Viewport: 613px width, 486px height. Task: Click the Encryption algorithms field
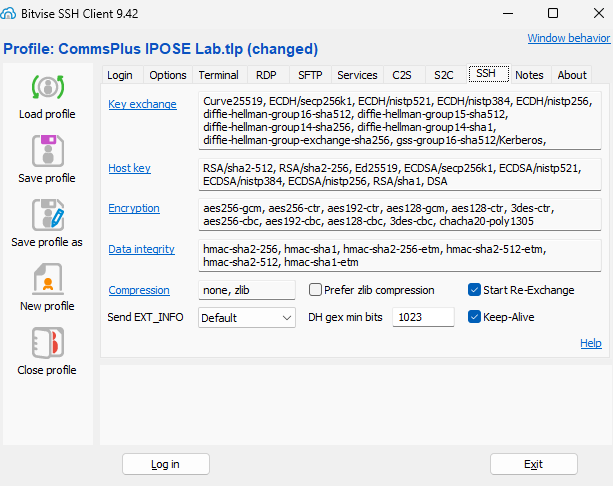coord(400,215)
